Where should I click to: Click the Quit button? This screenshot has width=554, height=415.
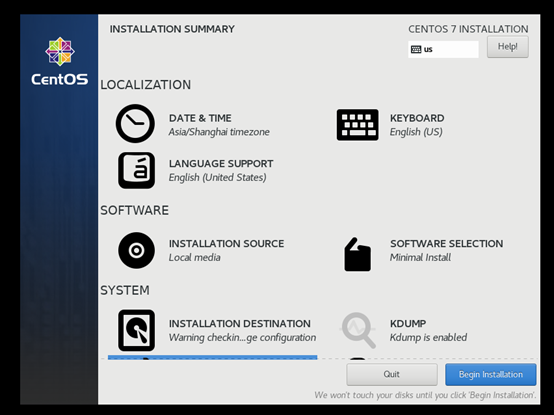[x=392, y=374]
